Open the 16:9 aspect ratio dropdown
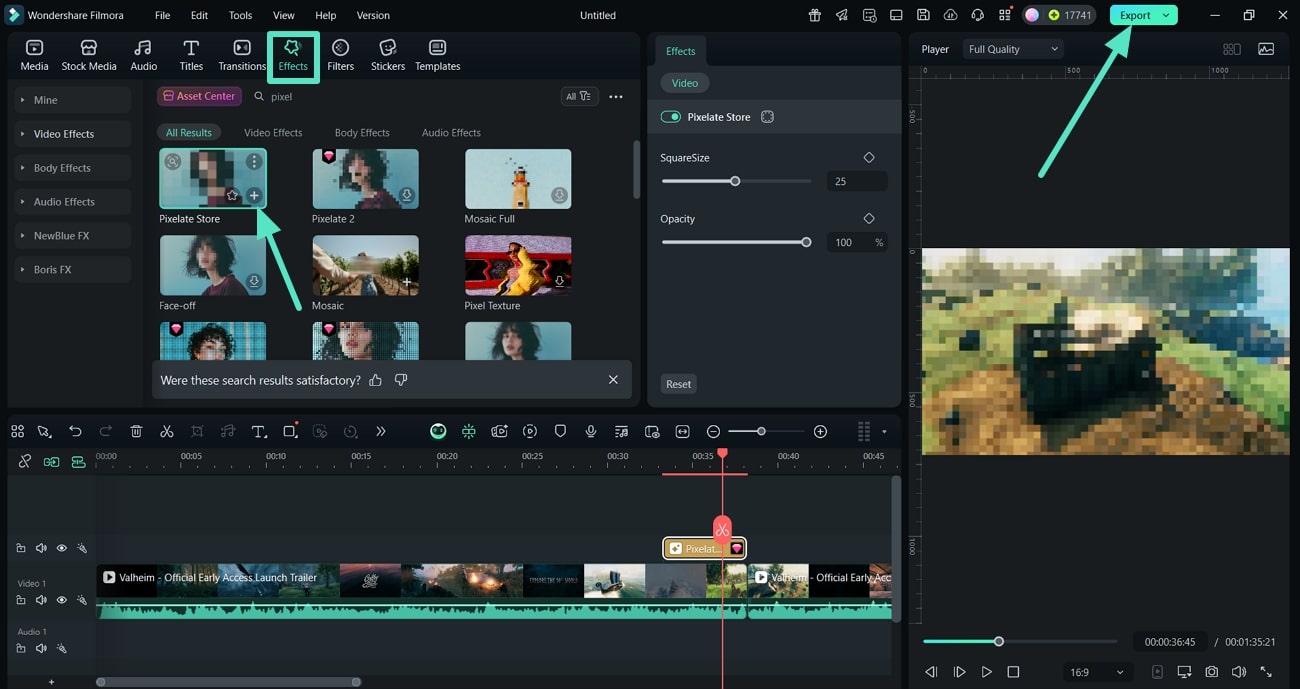1300x689 pixels. point(1097,672)
